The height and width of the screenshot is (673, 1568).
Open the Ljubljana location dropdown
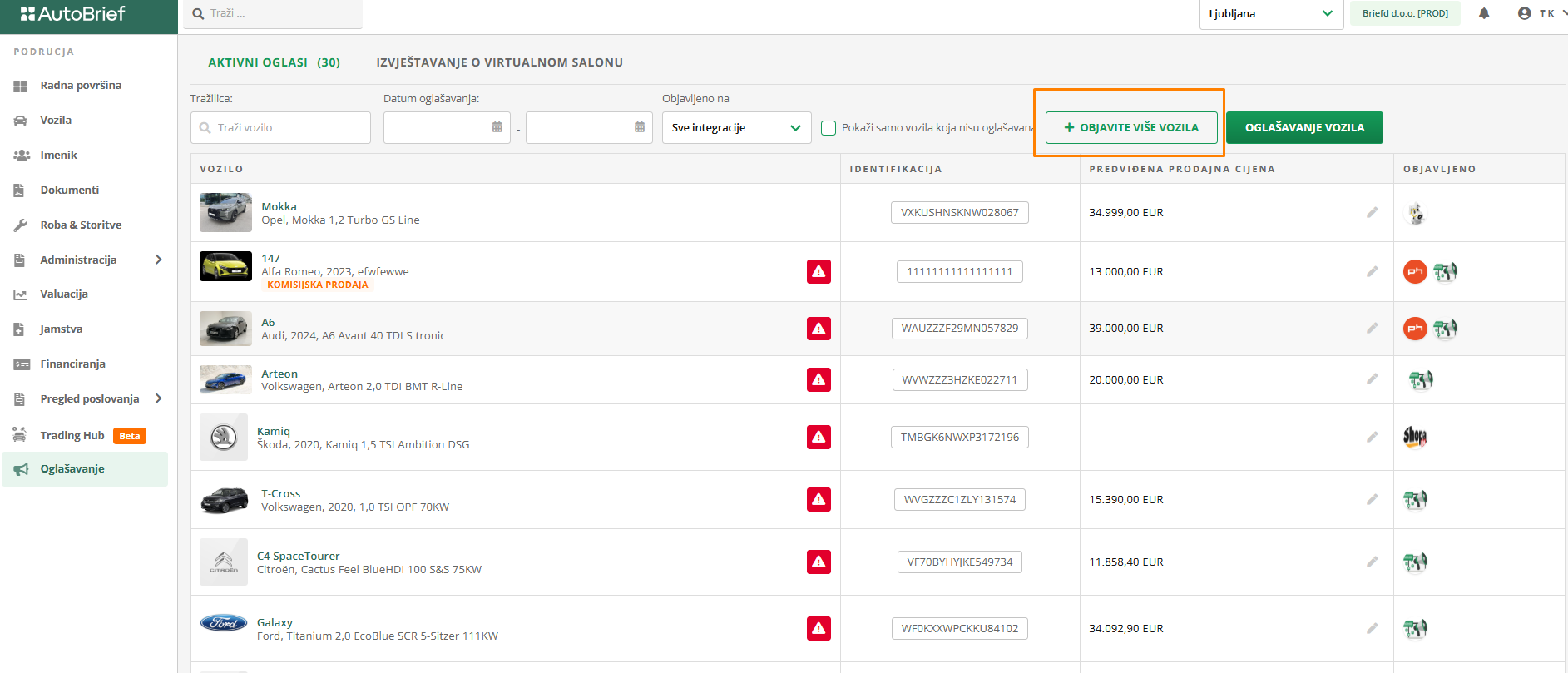click(x=1271, y=14)
